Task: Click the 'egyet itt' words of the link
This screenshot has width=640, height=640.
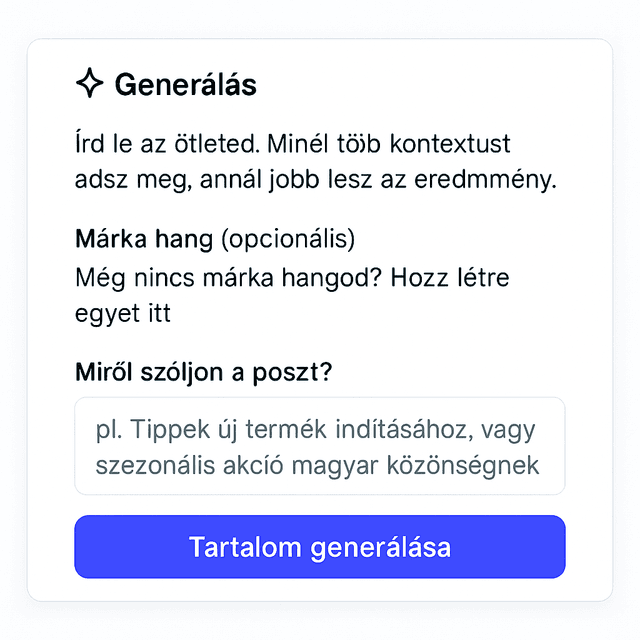Action: (123, 312)
